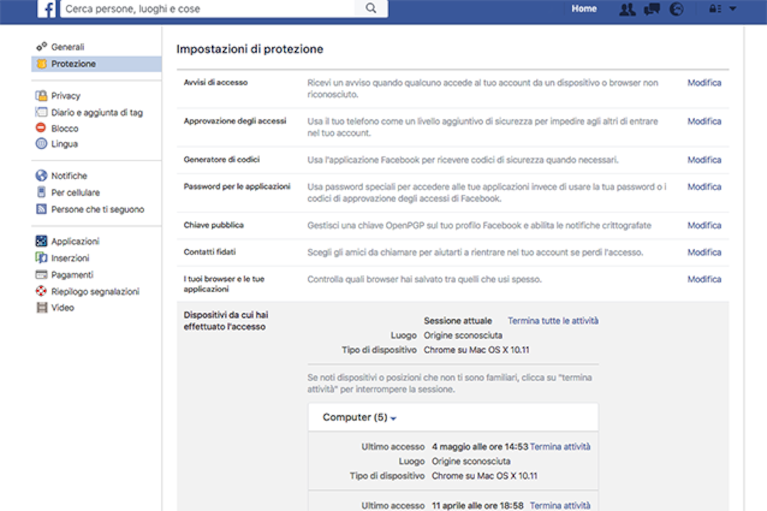
Task: Click Dispositivi da cui hai effettuato l'accesso heading
Action: coord(226,321)
